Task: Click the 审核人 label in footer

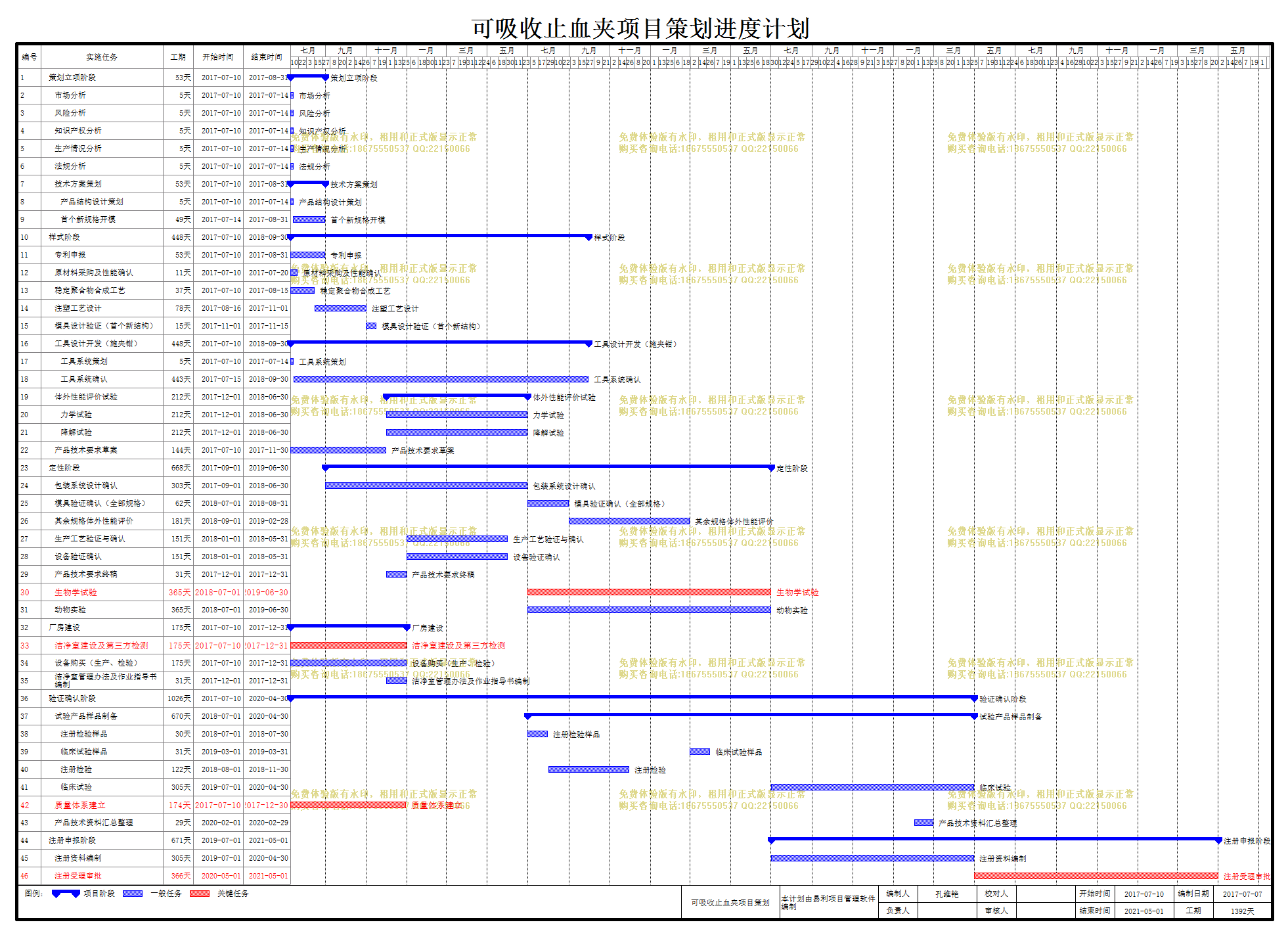Action: (996, 911)
